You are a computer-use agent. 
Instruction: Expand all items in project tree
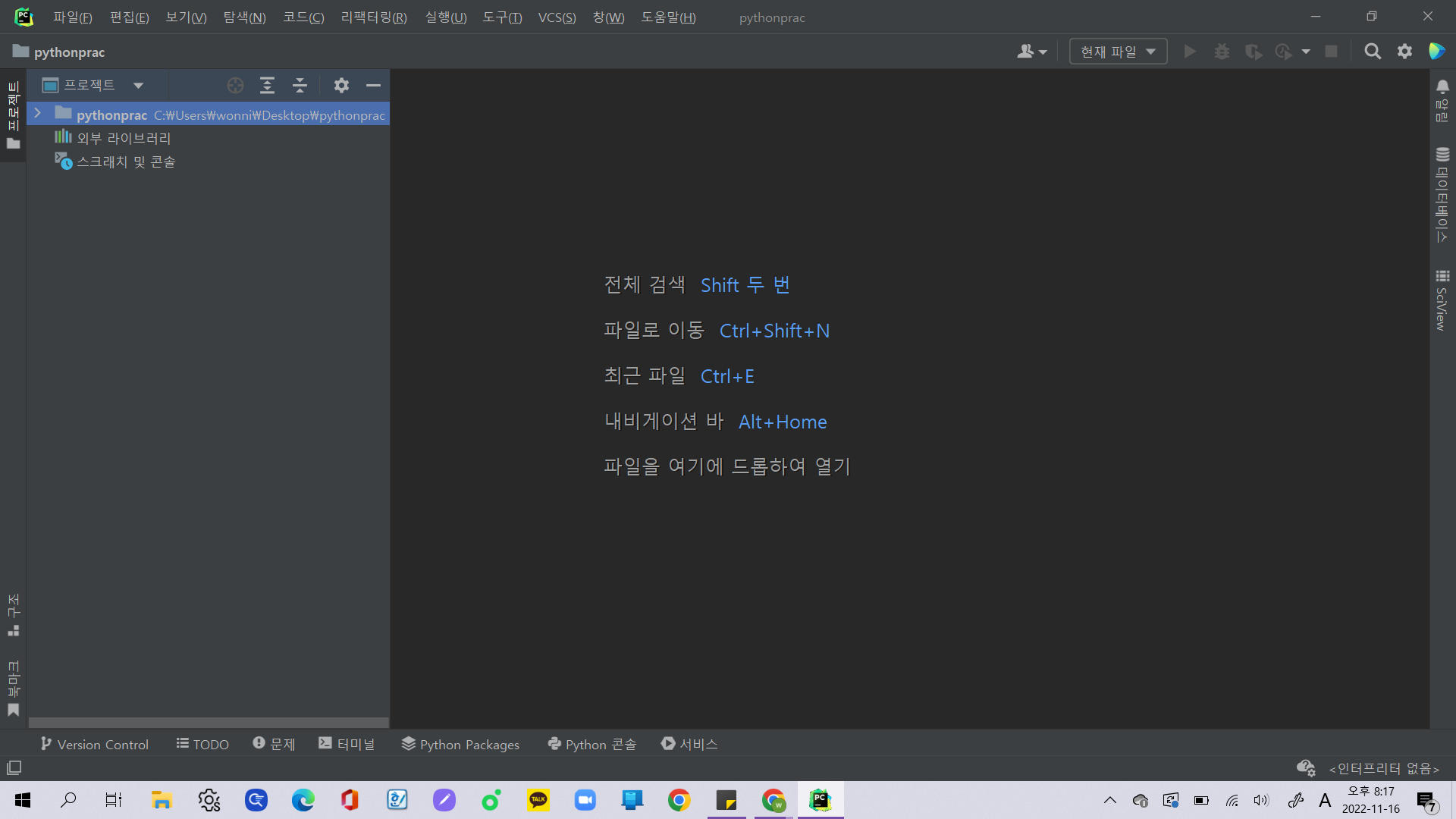click(x=267, y=86)
